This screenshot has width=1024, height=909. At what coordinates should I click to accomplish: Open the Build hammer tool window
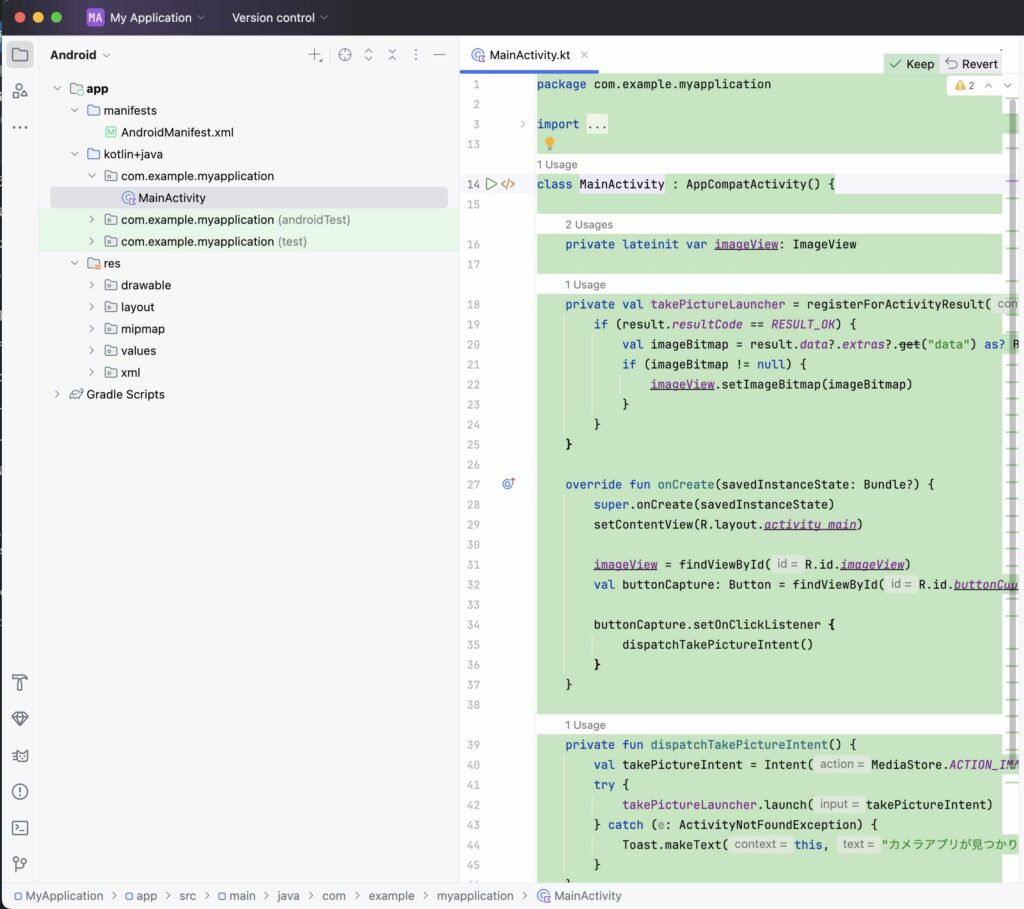[20, 683]
